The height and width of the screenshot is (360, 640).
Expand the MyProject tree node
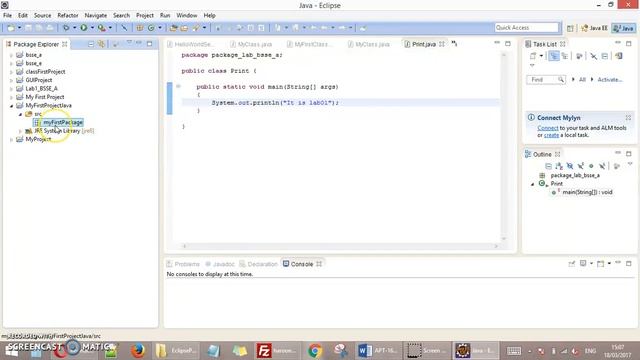pyautogui.click(x=11, y=140)
